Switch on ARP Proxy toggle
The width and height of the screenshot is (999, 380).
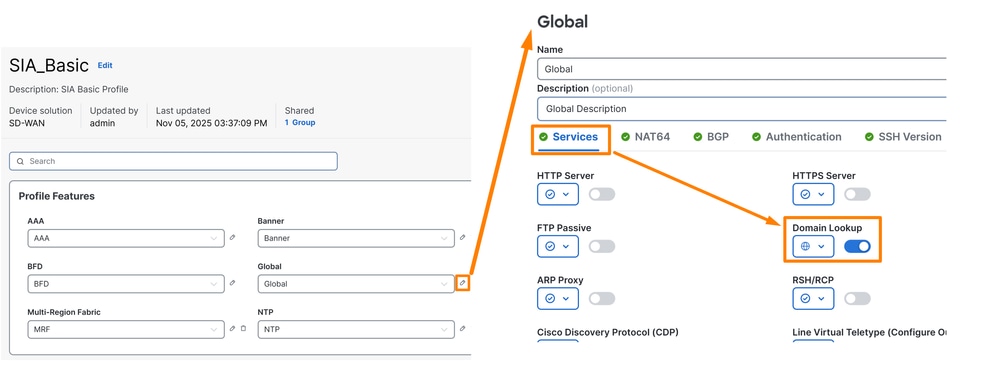pyautogui.click(x=601, y=298)
